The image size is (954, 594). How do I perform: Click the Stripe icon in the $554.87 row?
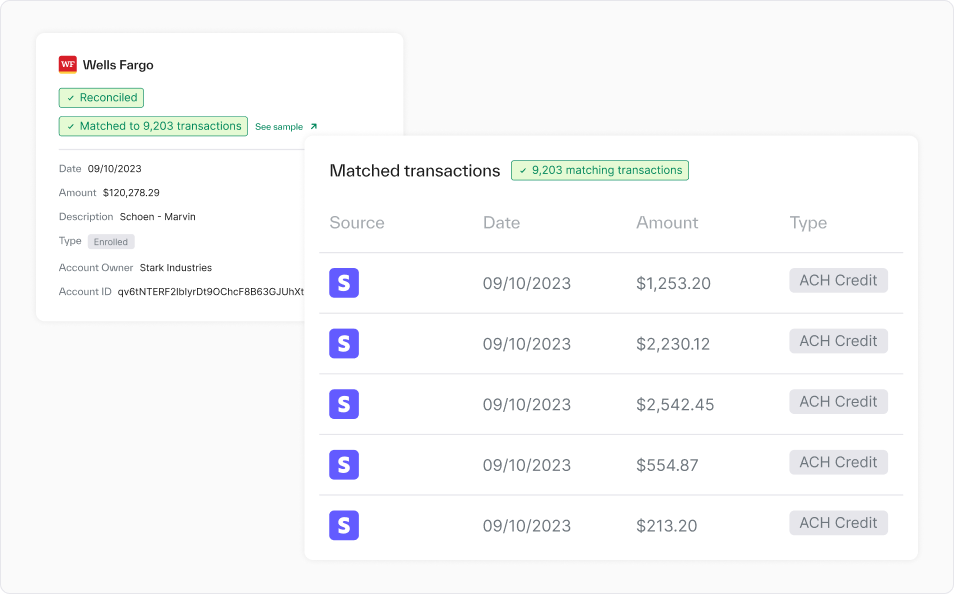point(344,465)
